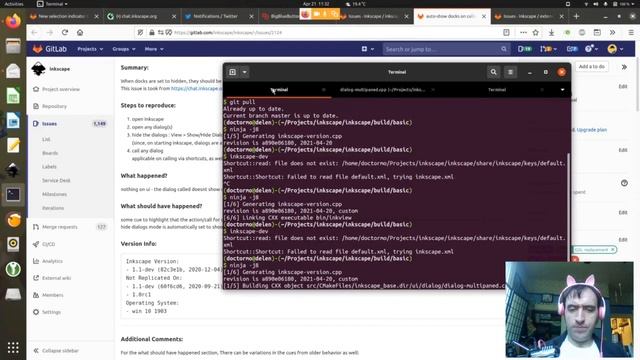Open the Terminal hamburger menu
This screenshot has height=360, width=640.
point(510,72)
